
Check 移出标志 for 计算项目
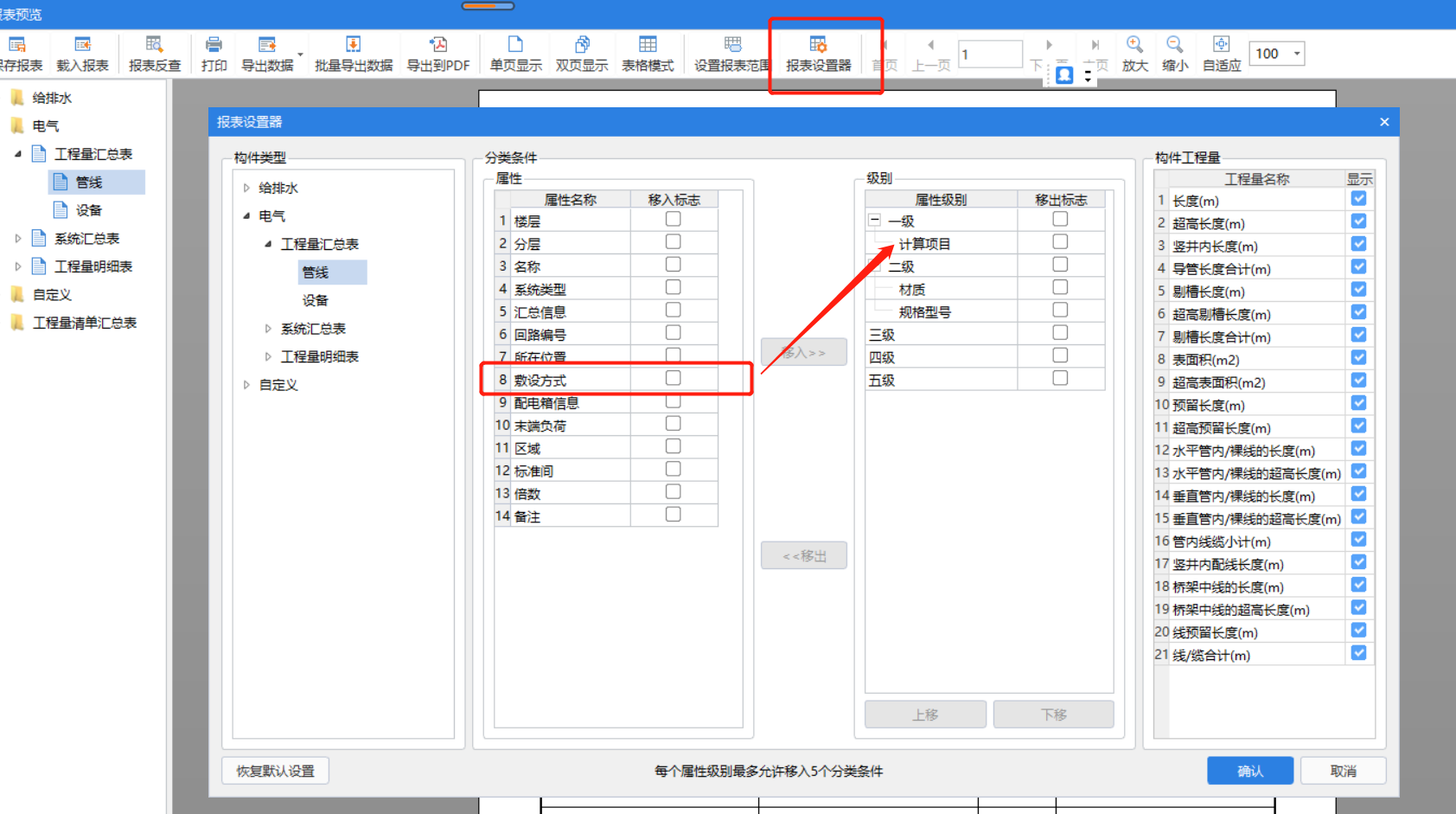(x=1060, y=242)
